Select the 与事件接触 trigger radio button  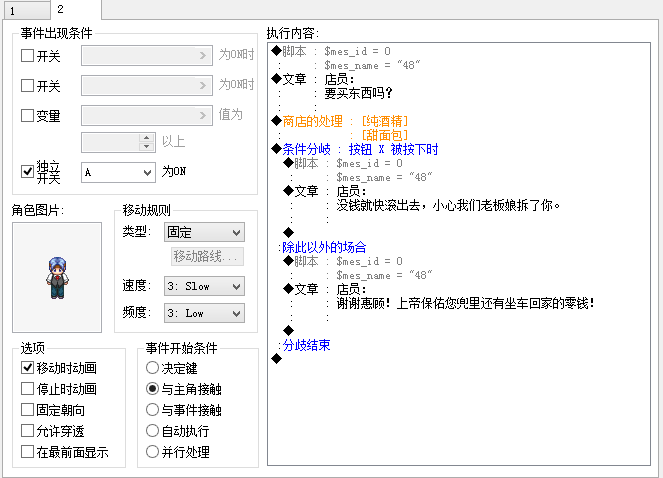152,409
